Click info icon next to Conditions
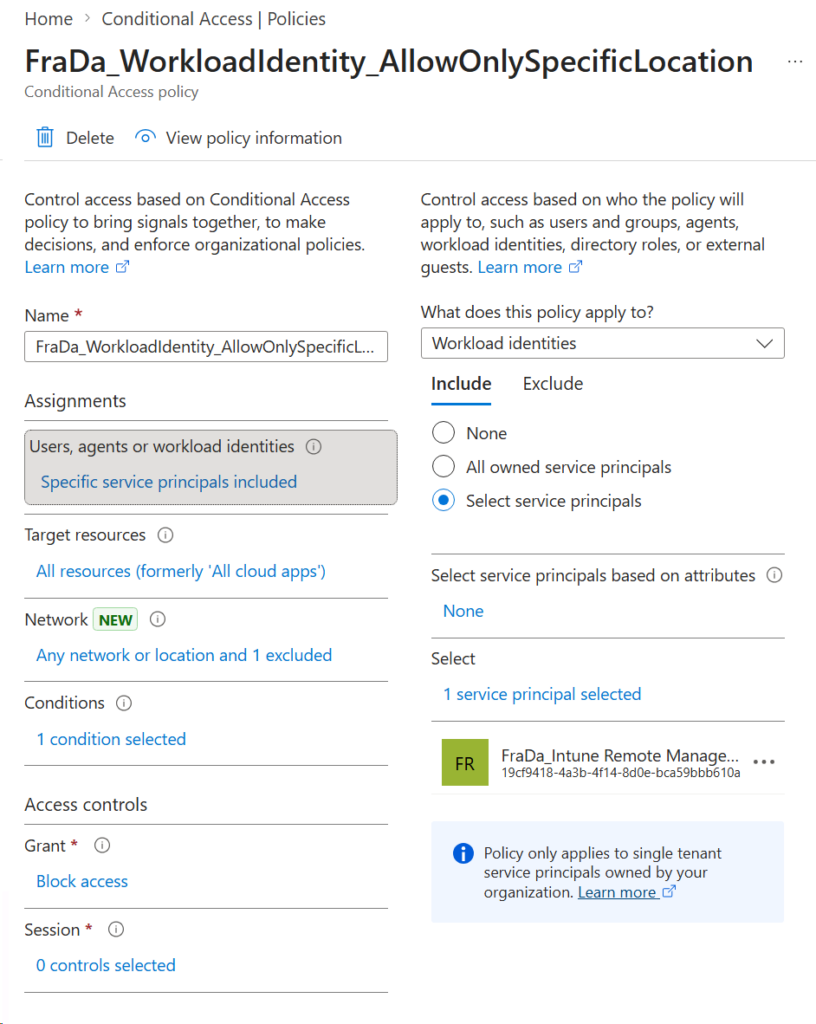The height and width of the screenshot is (1024, 816). [124, 703]
